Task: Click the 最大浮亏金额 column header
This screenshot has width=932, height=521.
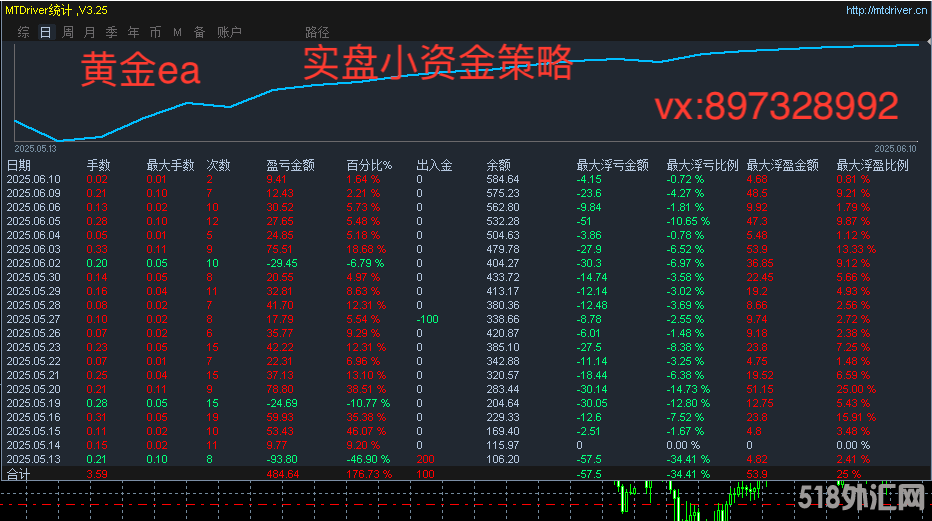Action: [612, 165]
